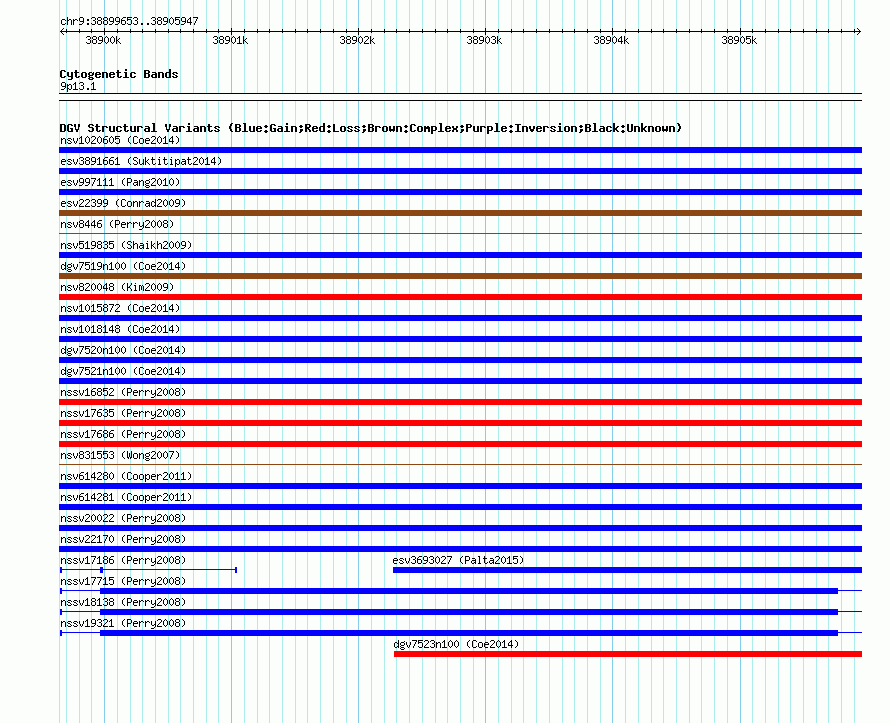
Task: Open variant nsv519835 (Shaikh2009) label
Action: 127,245
